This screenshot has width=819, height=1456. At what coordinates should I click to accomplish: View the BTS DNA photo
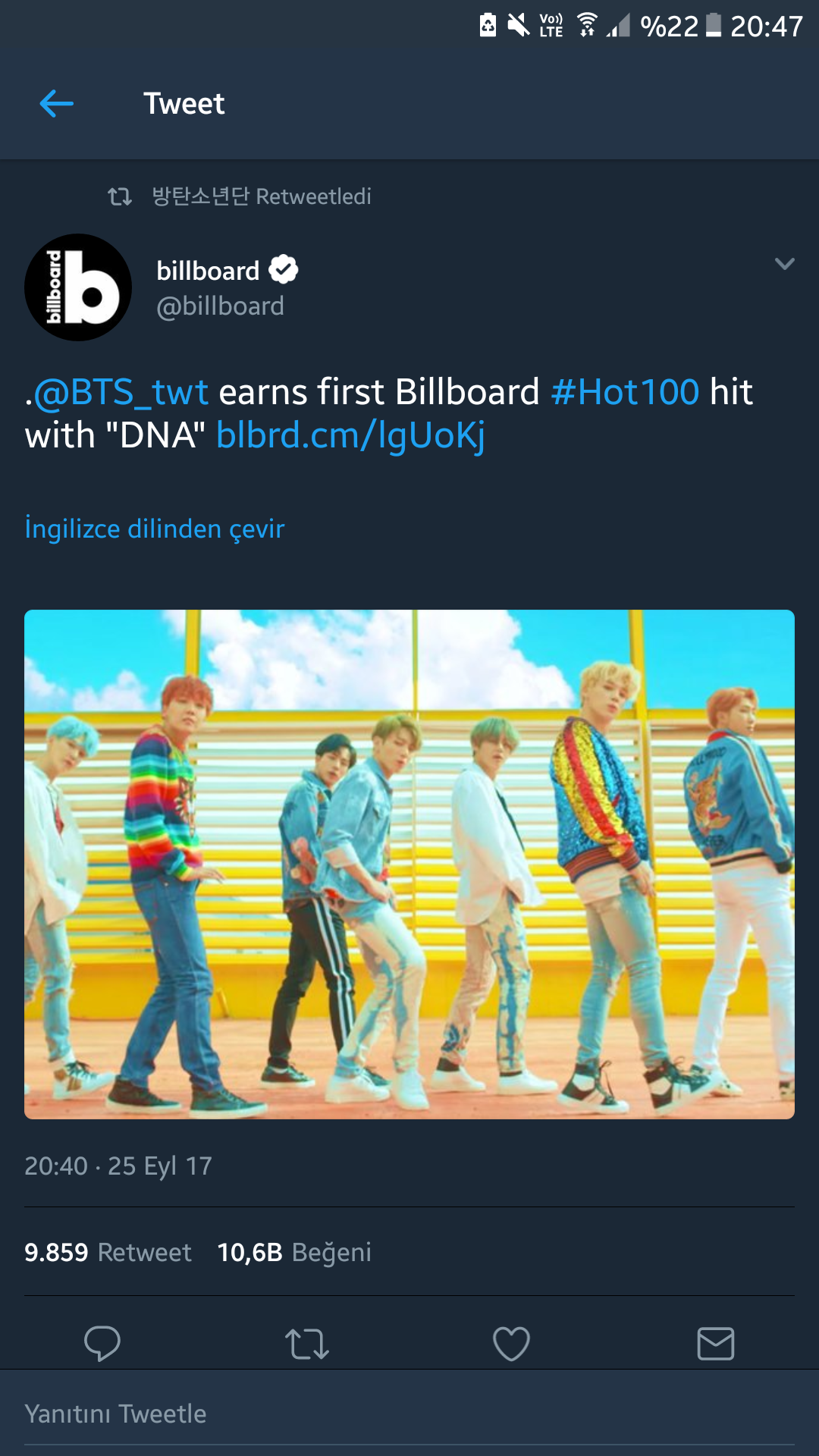(409, 864)
